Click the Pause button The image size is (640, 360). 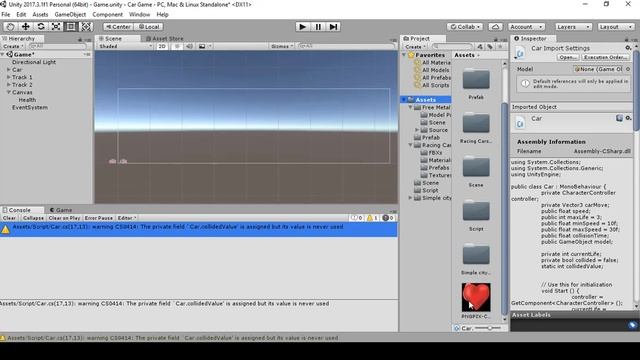coord(318,27)
